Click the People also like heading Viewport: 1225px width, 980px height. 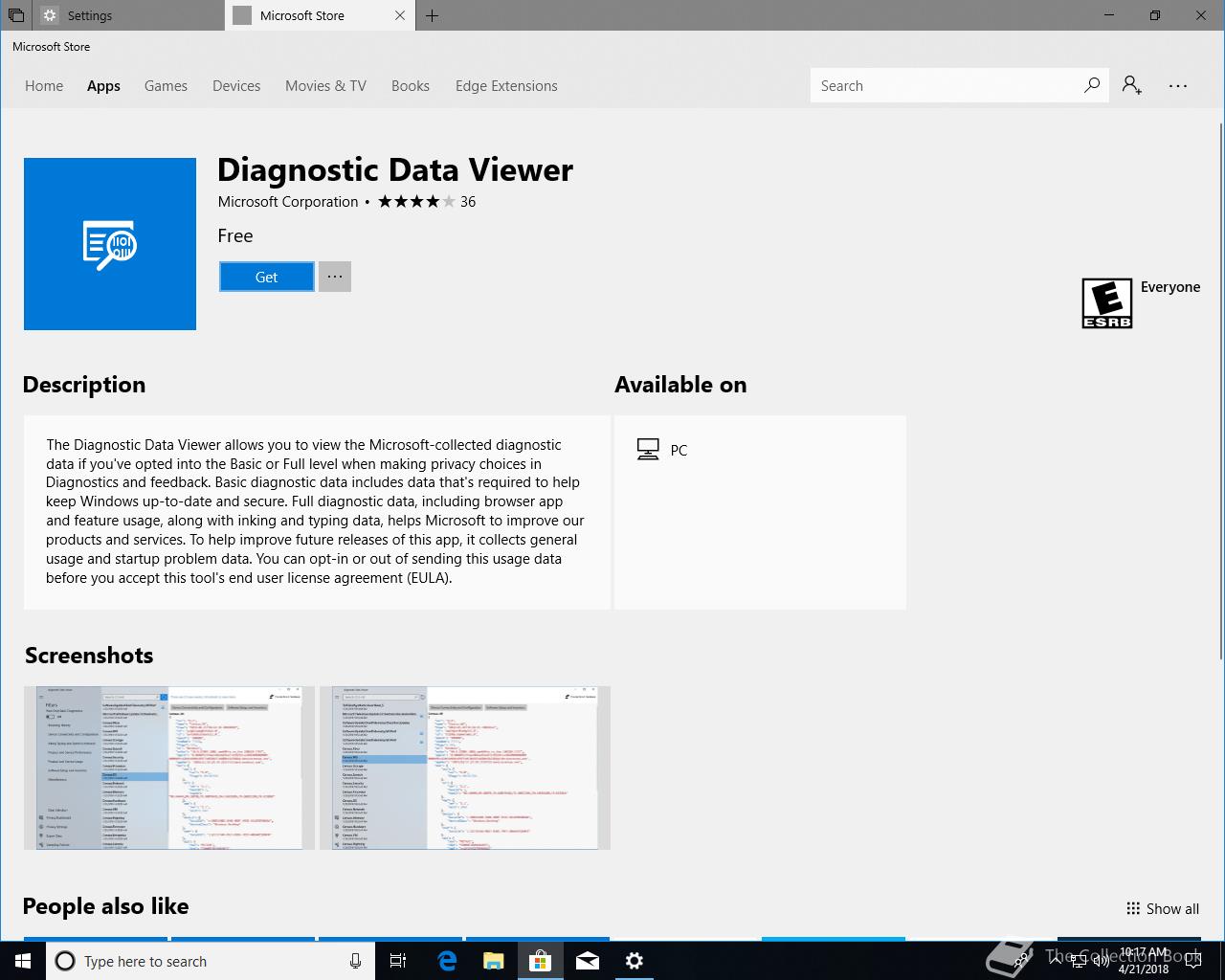pos(105,906)
